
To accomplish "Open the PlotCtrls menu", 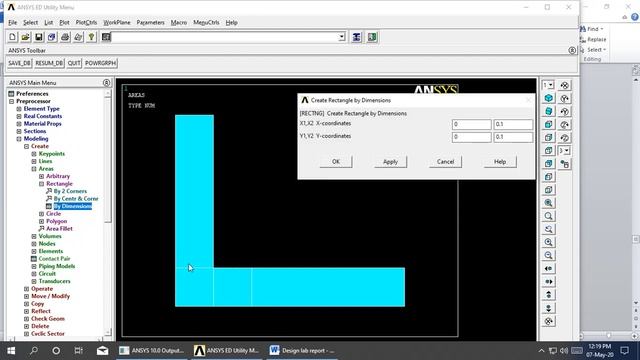I will [86, 22].
